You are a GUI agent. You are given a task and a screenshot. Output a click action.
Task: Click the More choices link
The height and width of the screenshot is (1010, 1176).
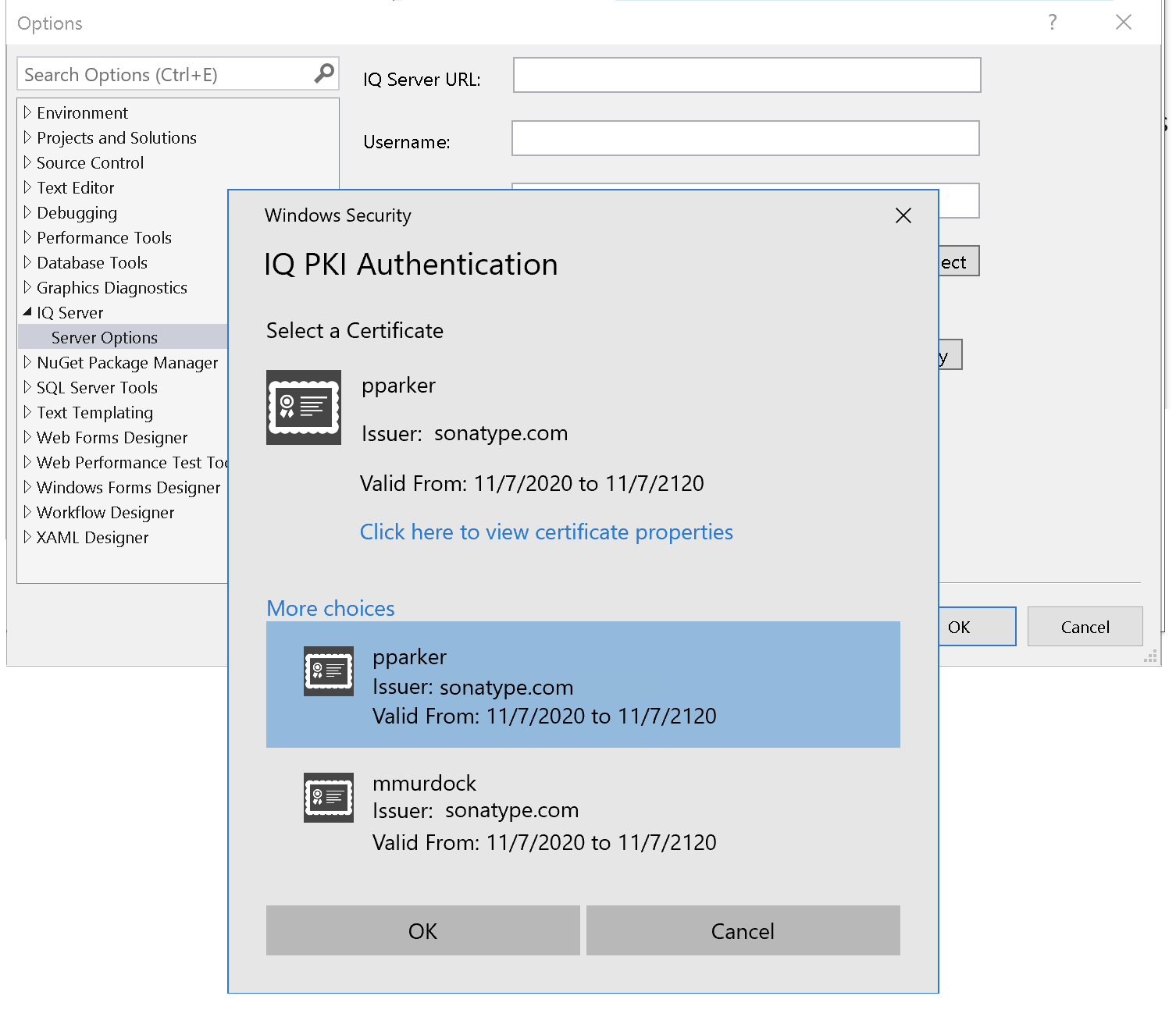click(x=330, y=608)
